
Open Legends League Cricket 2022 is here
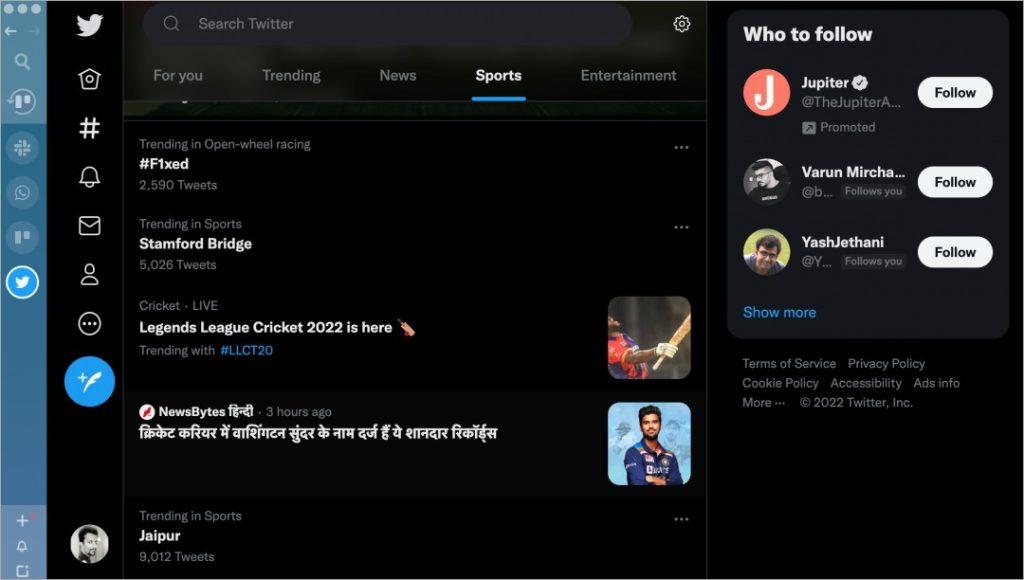(x=277, y=328)
